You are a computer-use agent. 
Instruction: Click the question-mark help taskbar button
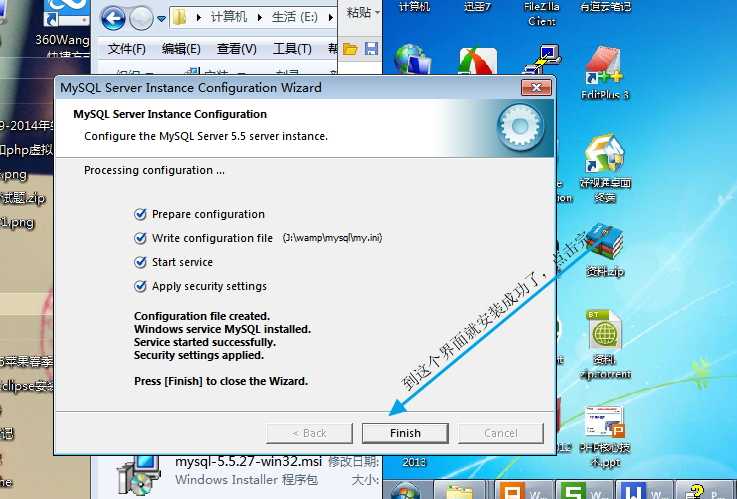click(x=706, y=490)
